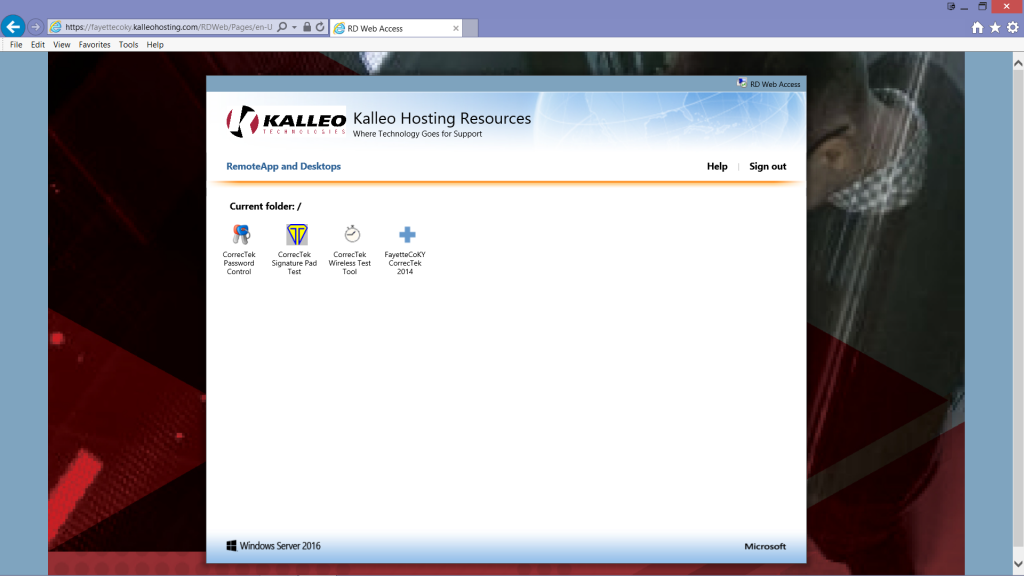Open the Help menu in menu bar
Viewport: 1024px width, 576px height.
[155, 44]
